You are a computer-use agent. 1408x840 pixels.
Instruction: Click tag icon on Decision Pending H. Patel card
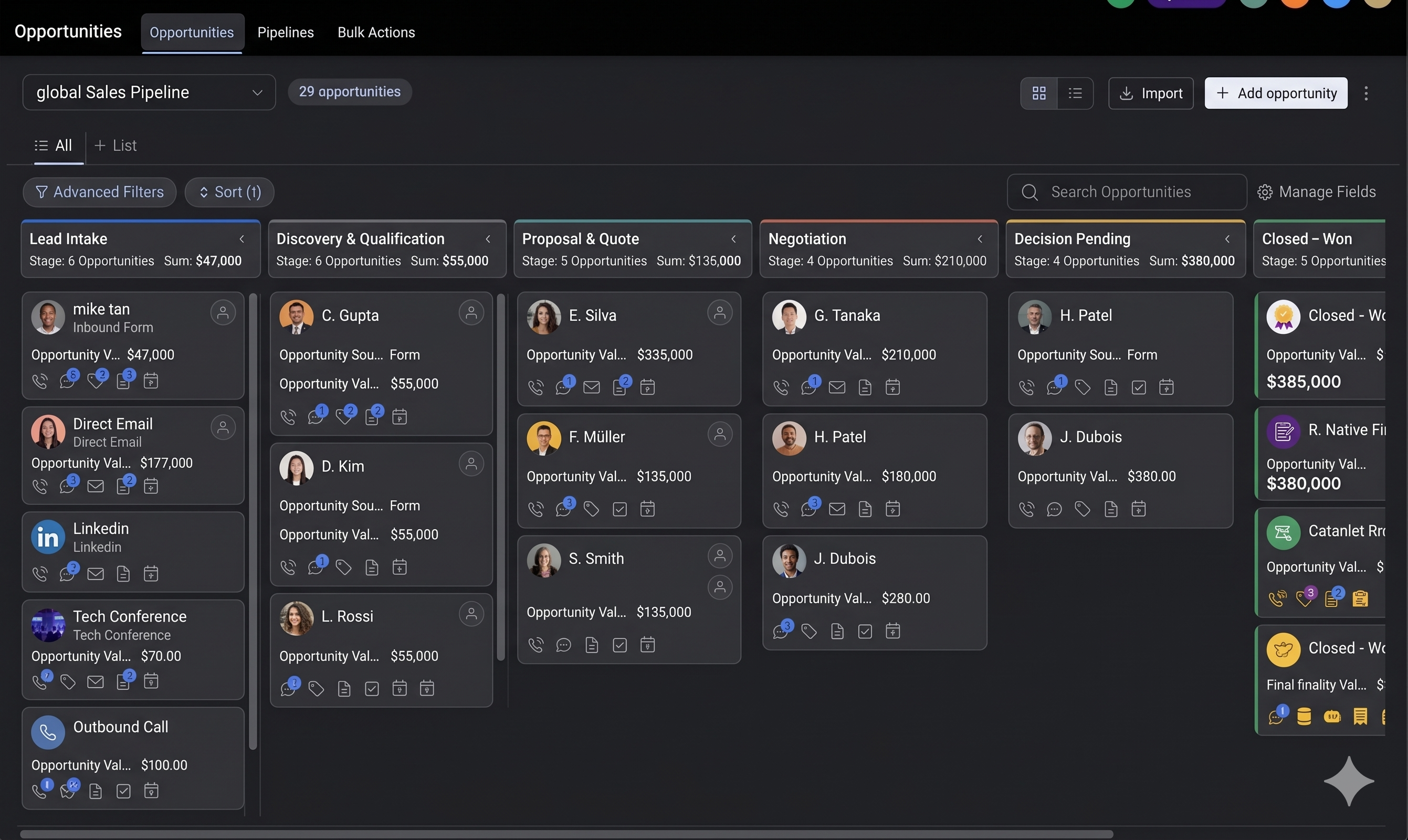[x=1083, y=387]
